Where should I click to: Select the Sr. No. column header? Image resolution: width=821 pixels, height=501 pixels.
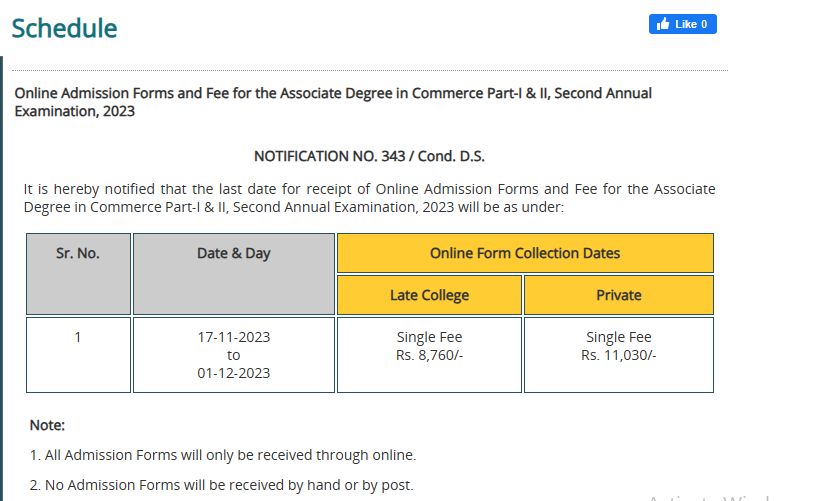coord(78,274)
